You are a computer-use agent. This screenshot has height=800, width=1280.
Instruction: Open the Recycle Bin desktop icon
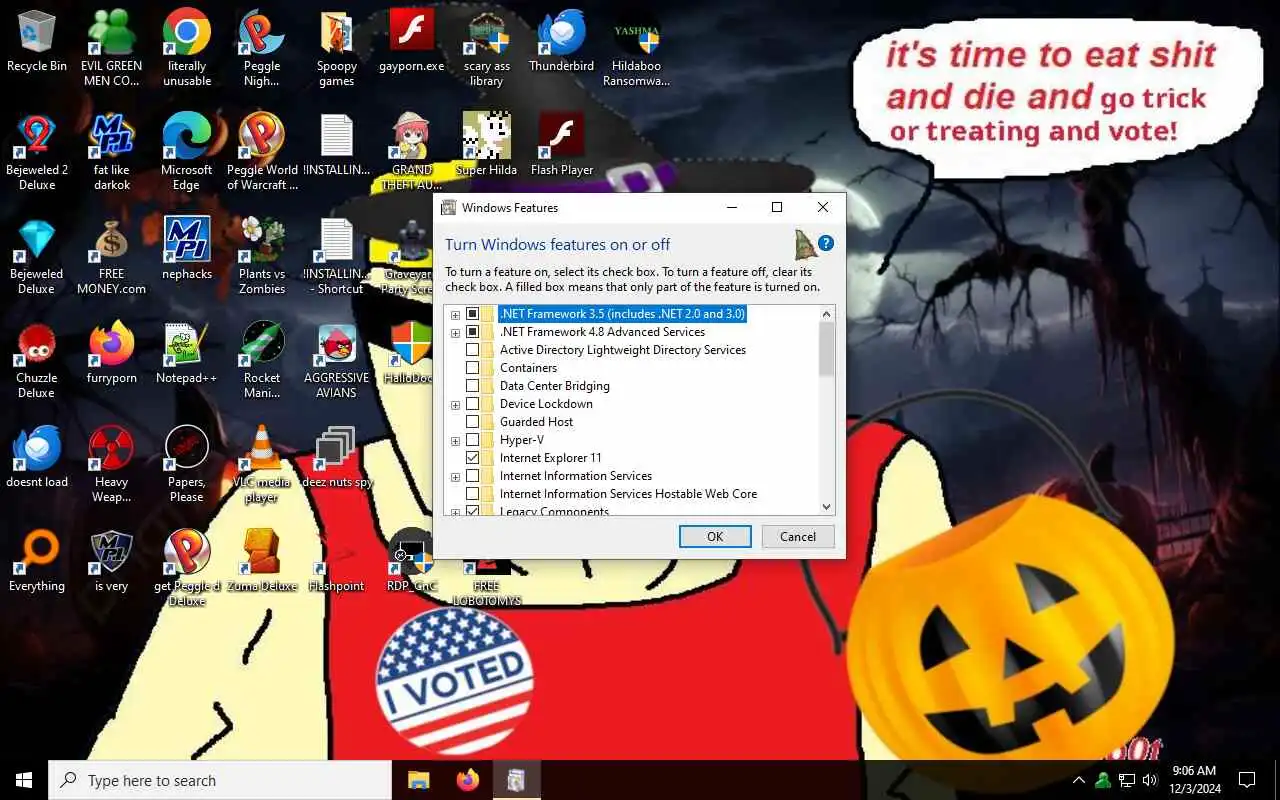tap(36, 42)
